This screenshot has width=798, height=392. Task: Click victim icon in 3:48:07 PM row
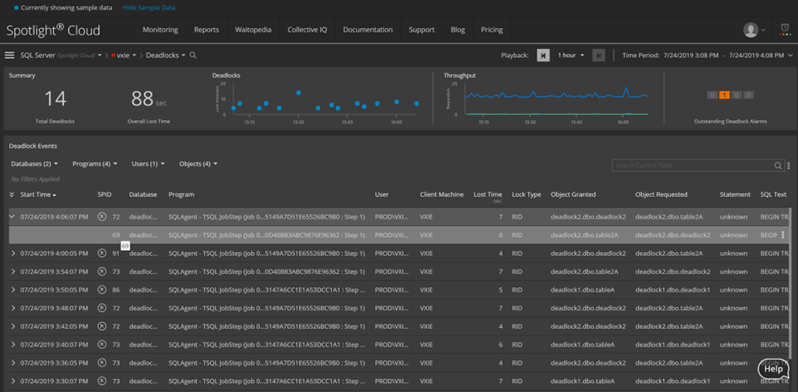click(x=102, y=308)
